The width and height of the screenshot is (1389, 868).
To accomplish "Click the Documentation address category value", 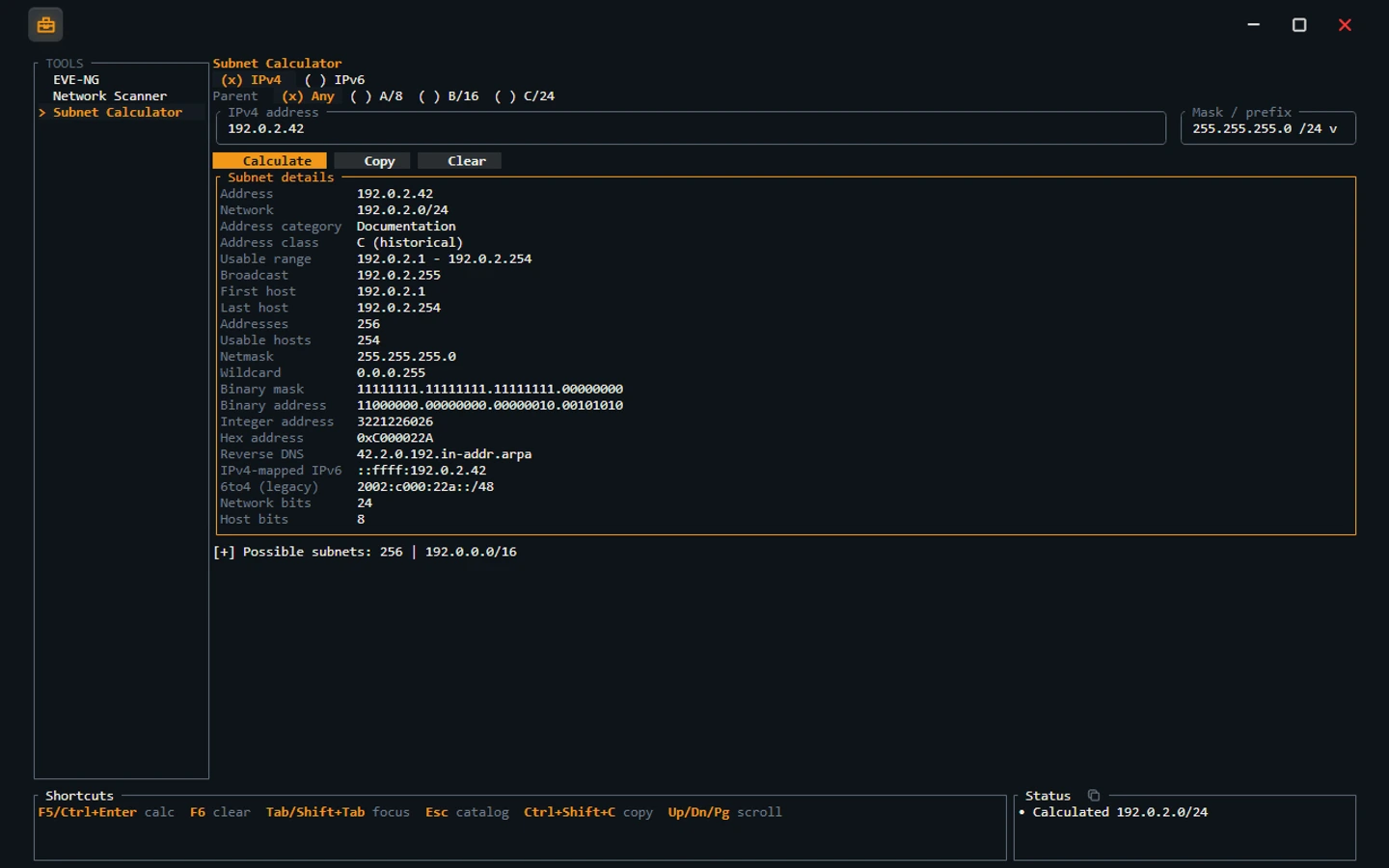I will [406, 227].
